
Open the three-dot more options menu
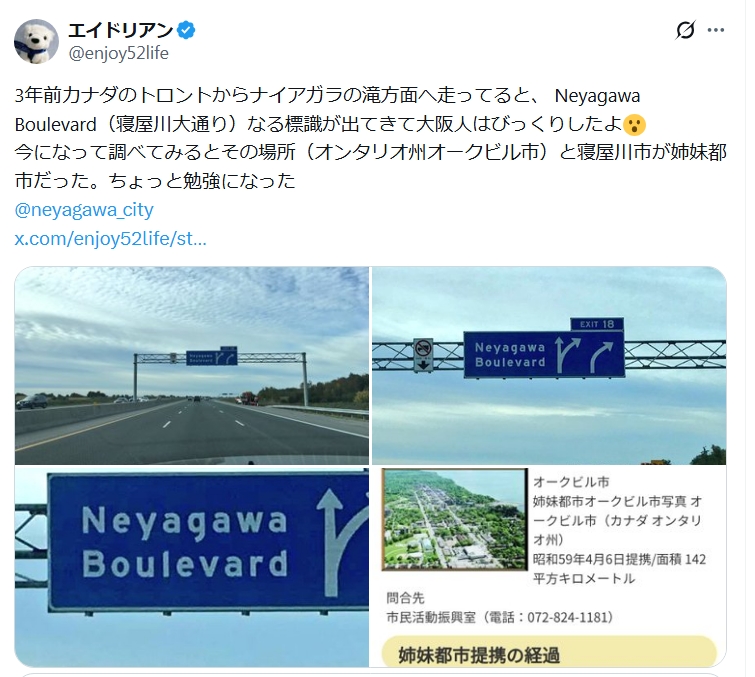[716, 30]
